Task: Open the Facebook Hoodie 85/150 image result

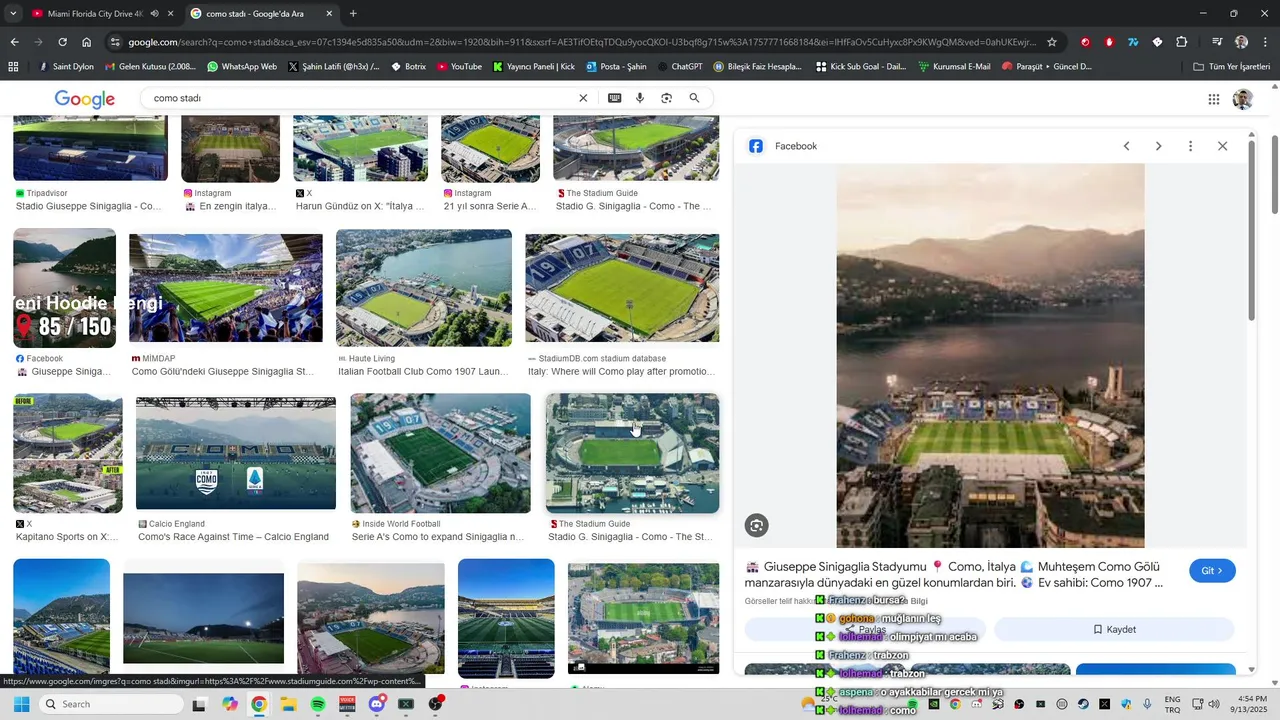Action: pyautogui.click(x=65, y=288)
